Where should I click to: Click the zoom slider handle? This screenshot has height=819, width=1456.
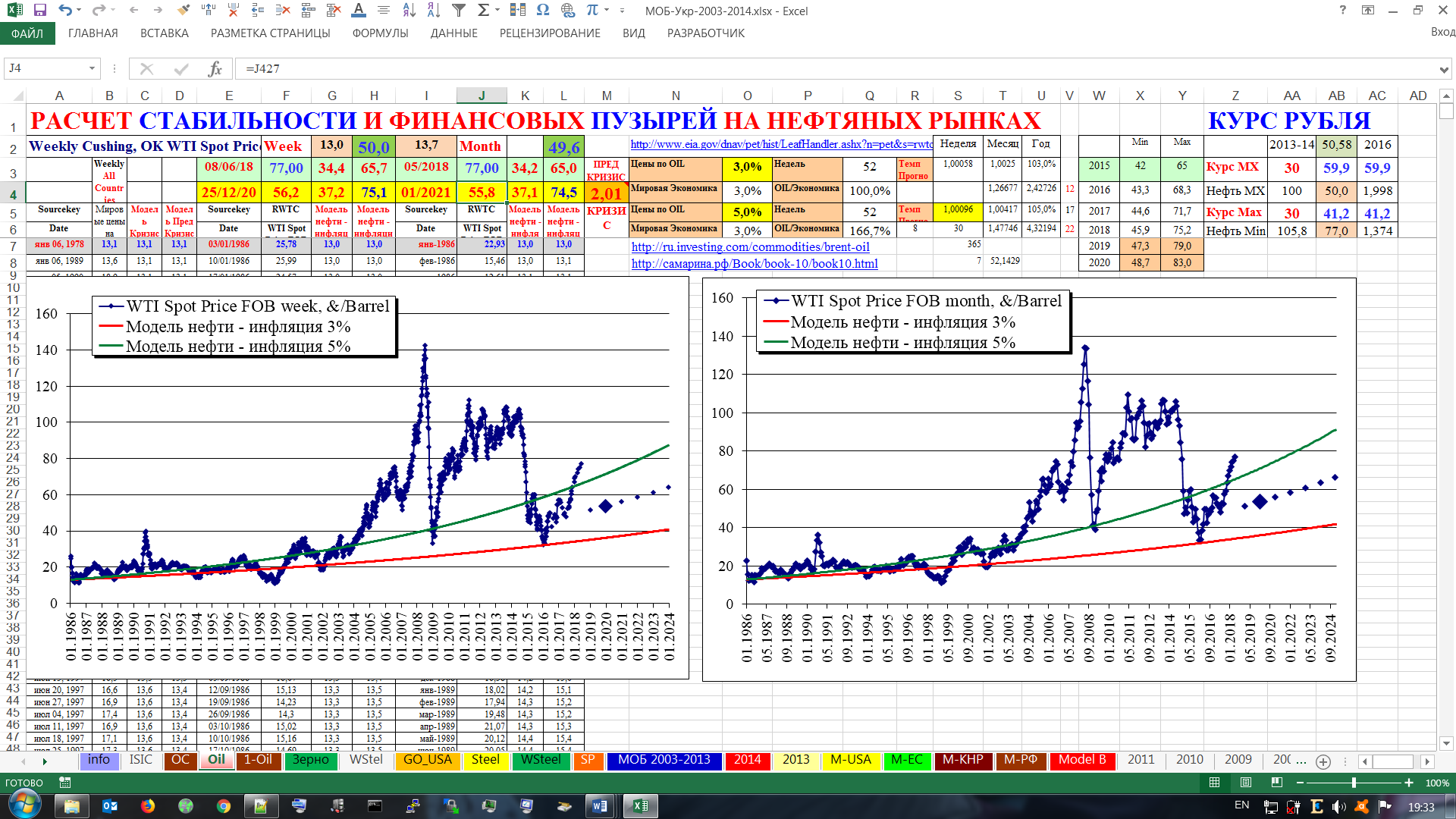pyautogui.click(x=1354, y=783)
